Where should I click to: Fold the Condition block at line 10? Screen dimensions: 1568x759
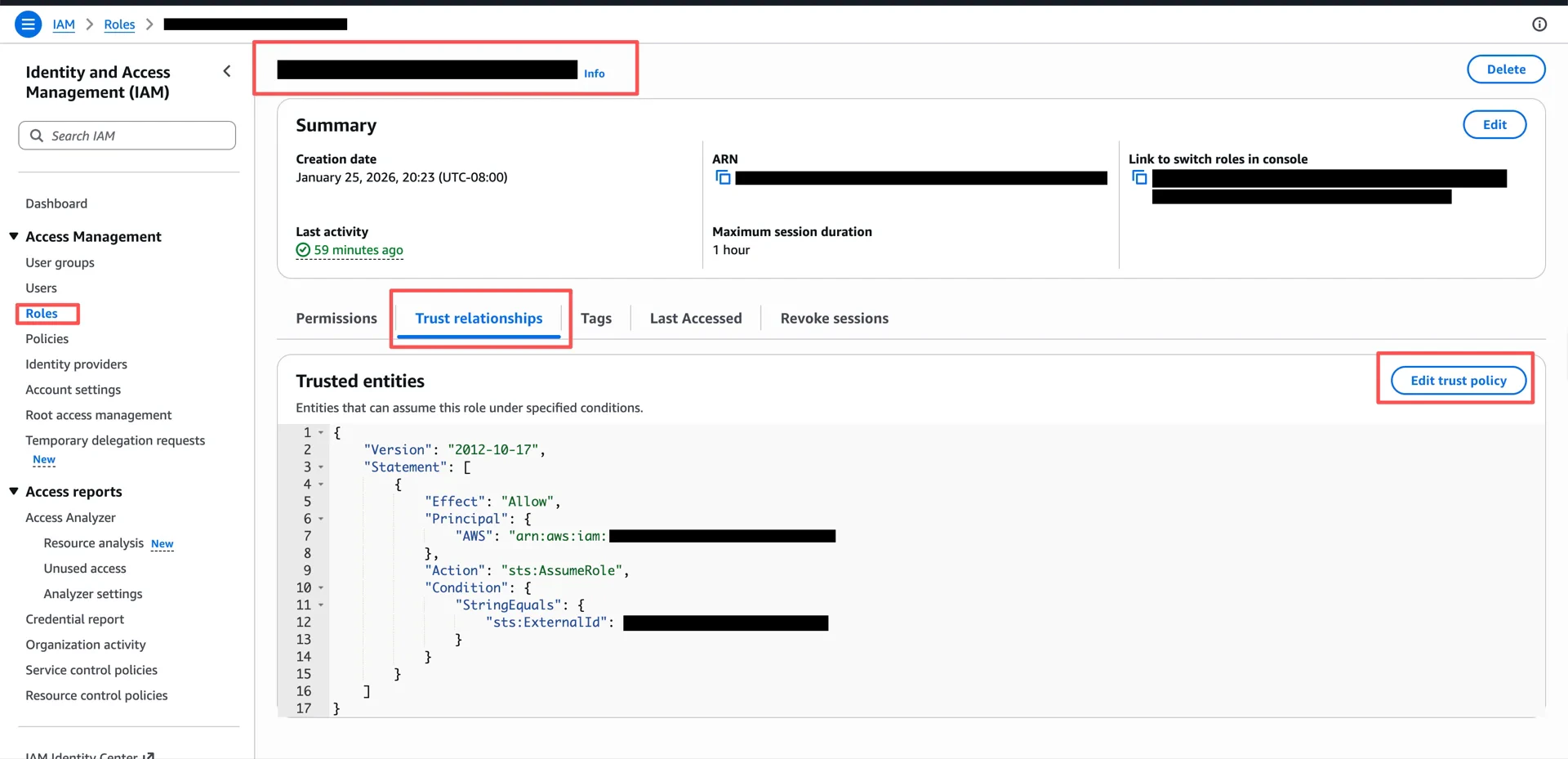coord(321,587)
